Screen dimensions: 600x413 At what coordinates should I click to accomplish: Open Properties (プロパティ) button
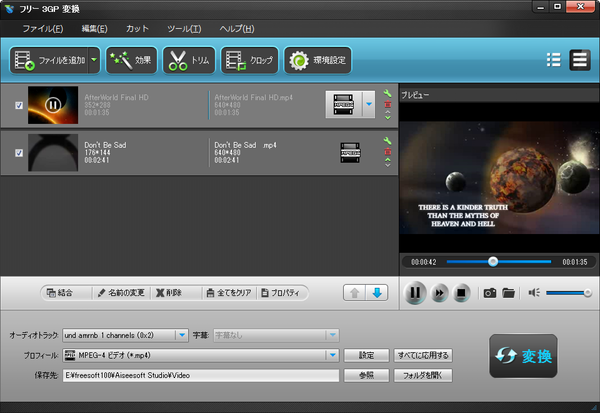tap(280, 293)
